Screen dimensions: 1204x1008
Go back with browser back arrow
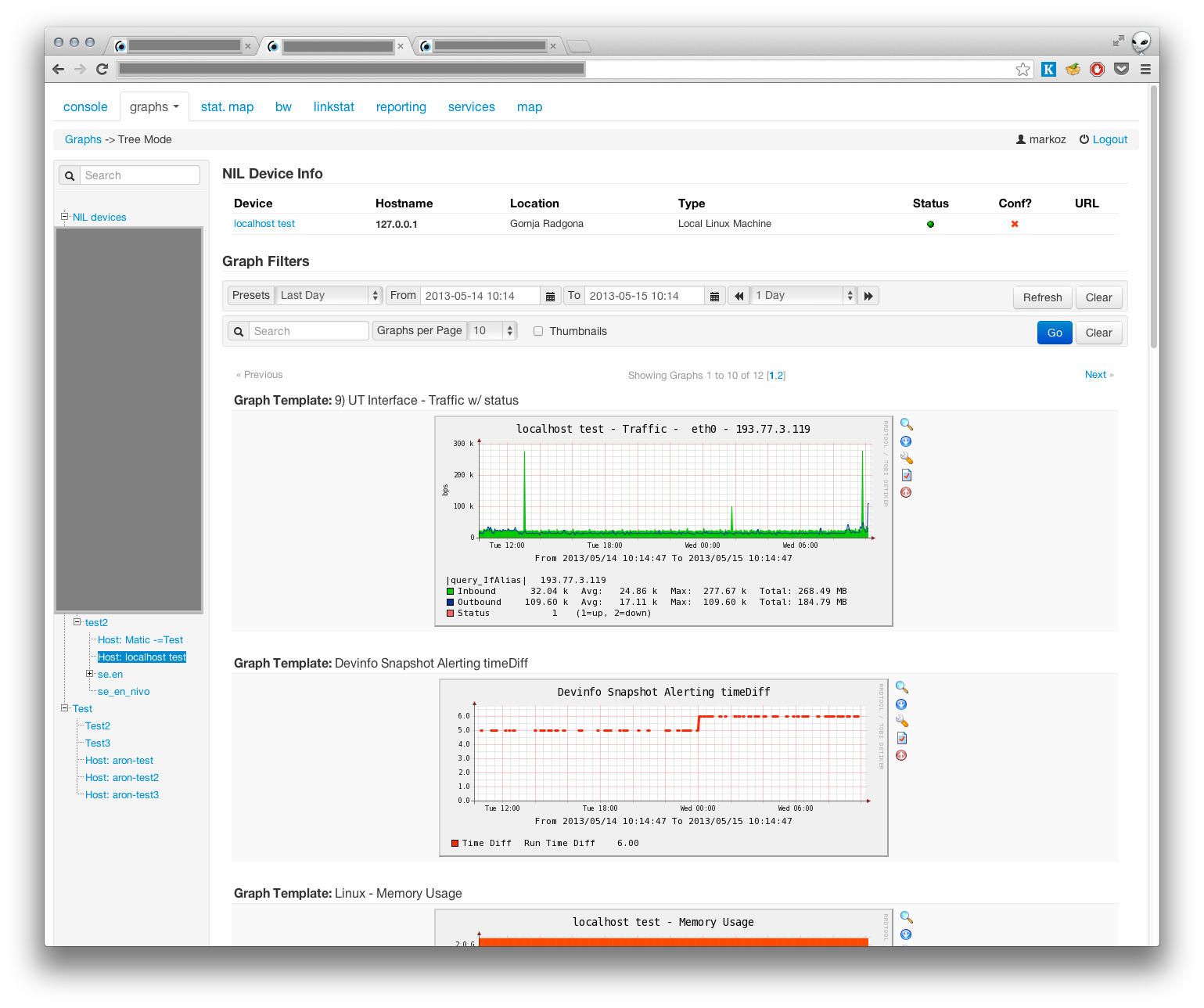[x=58, y=69]
